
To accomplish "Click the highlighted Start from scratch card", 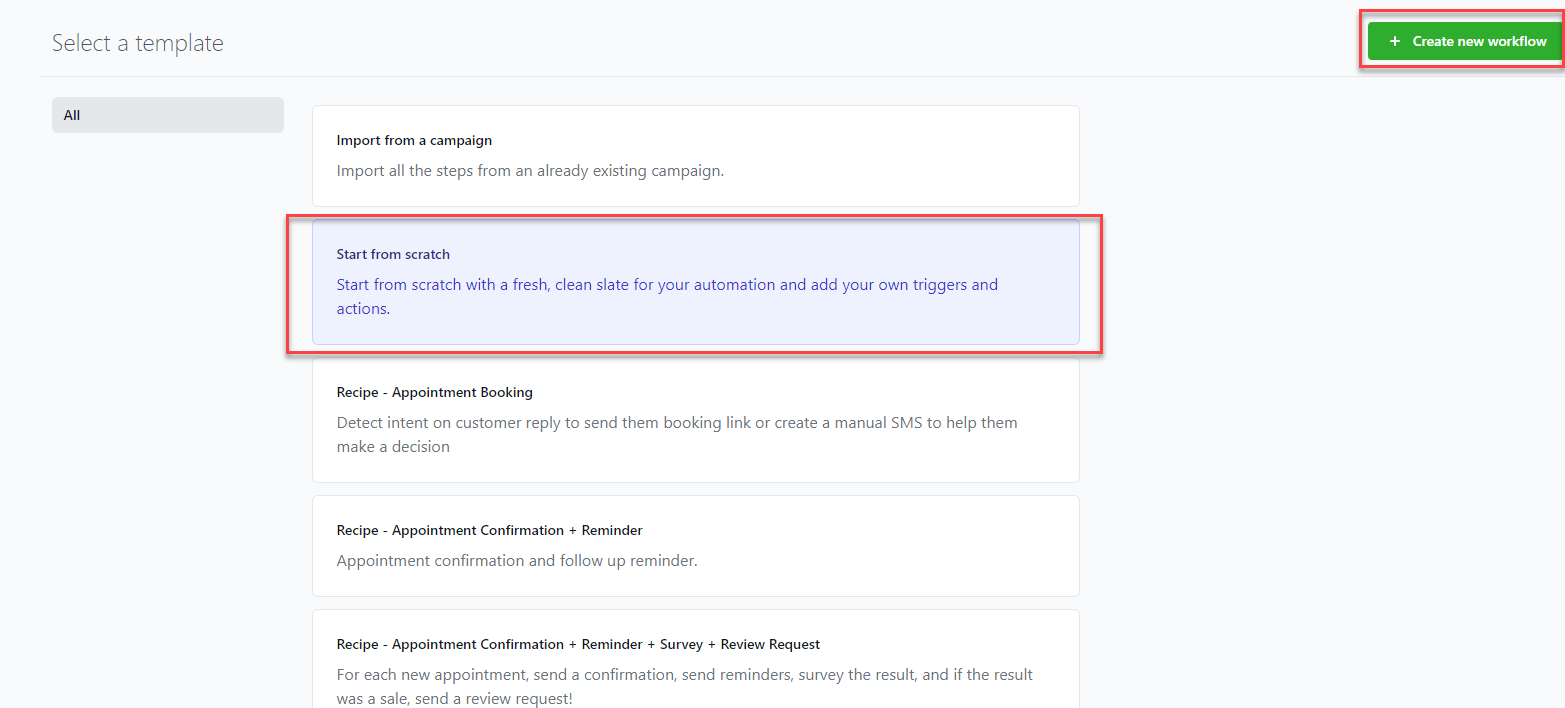I will pos(695,283).
